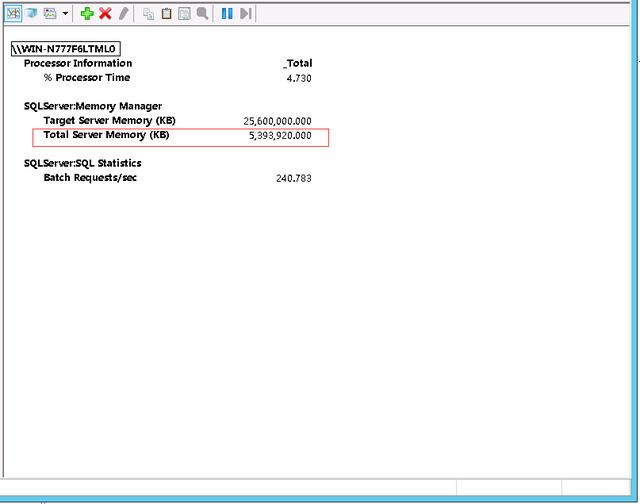Image resolution: width=640 pixels, height=504 pixels.
Task: Select the Total Server Memory (KB) row
Action: tap(180, 138)
